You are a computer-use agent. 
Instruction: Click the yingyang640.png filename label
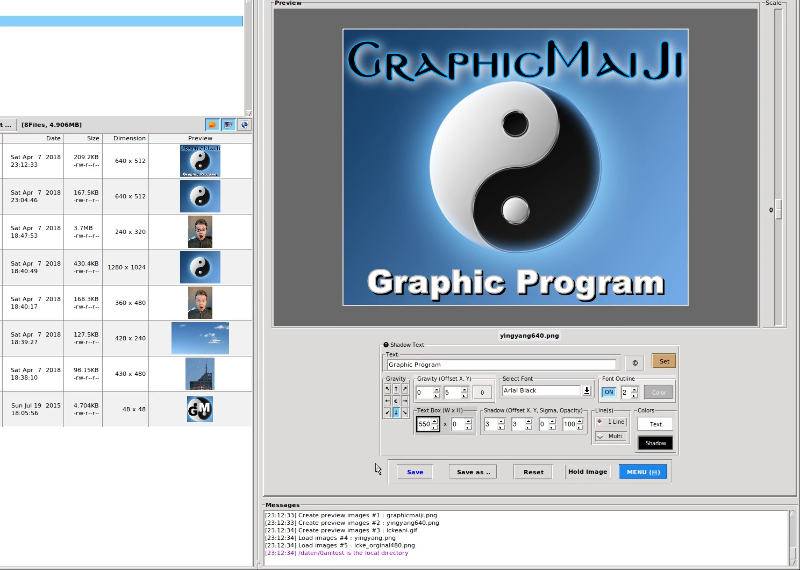click(530, 336)
